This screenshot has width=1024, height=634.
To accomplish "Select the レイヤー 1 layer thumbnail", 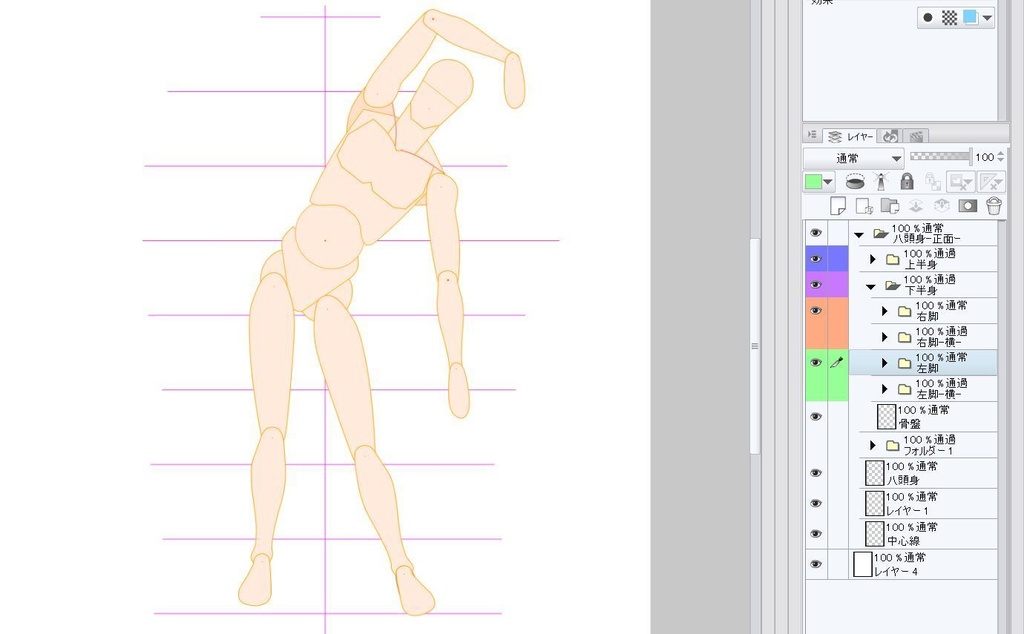I will [x=874, y=503].
